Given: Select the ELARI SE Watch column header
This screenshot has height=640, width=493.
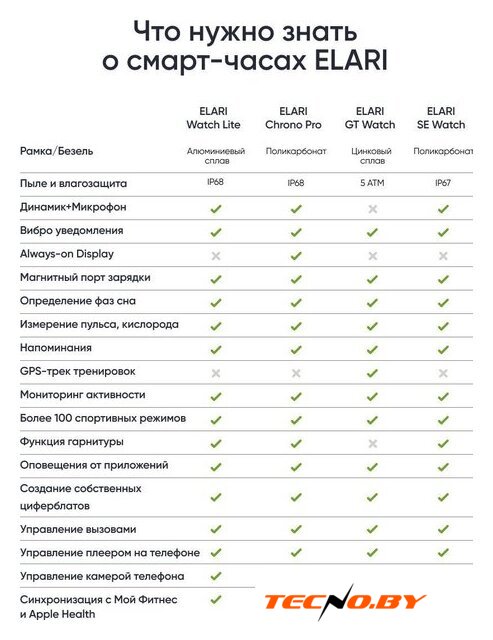Looking at the screenshot, I should 441,118.
